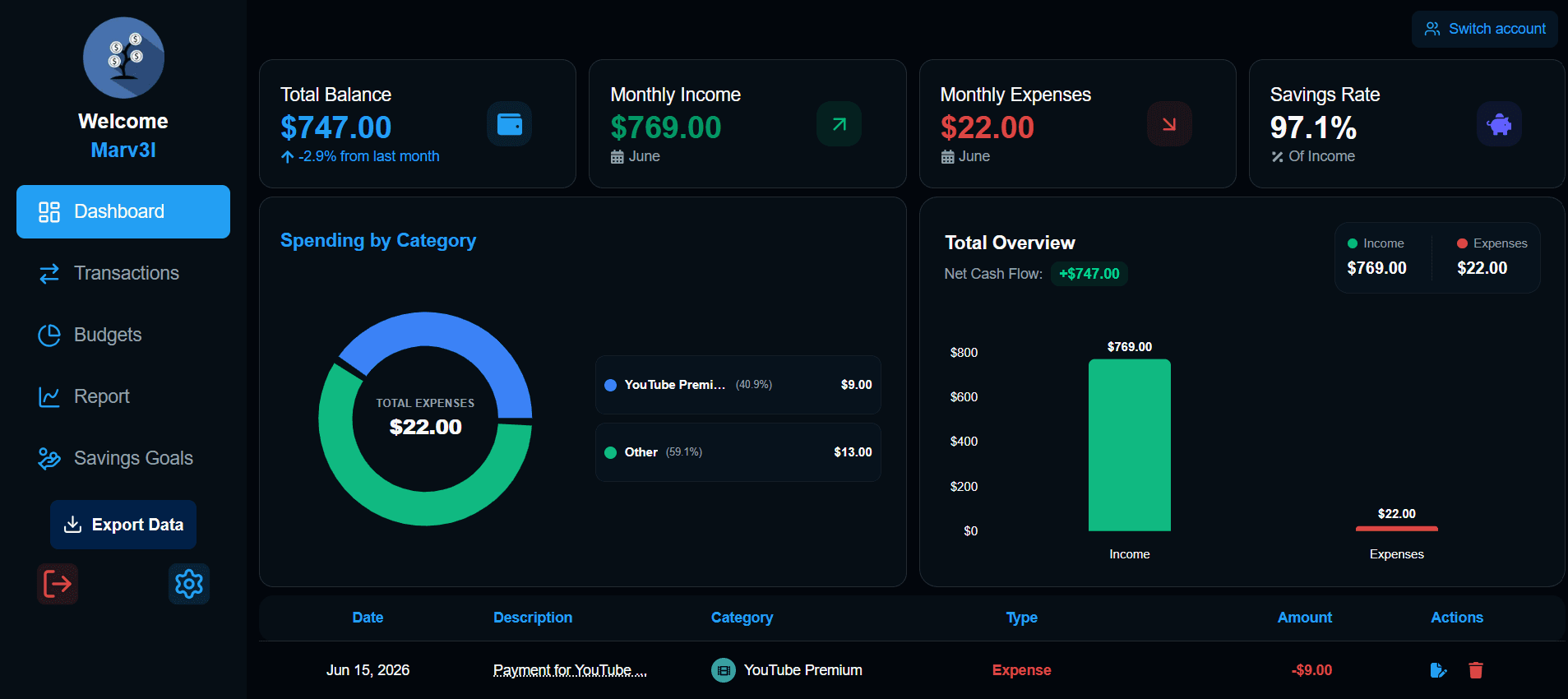Click calendar icon beside June in Monthly Expenses
Image resolution: width=1568 pixels, height=699 pixels.
click(947, 157)
